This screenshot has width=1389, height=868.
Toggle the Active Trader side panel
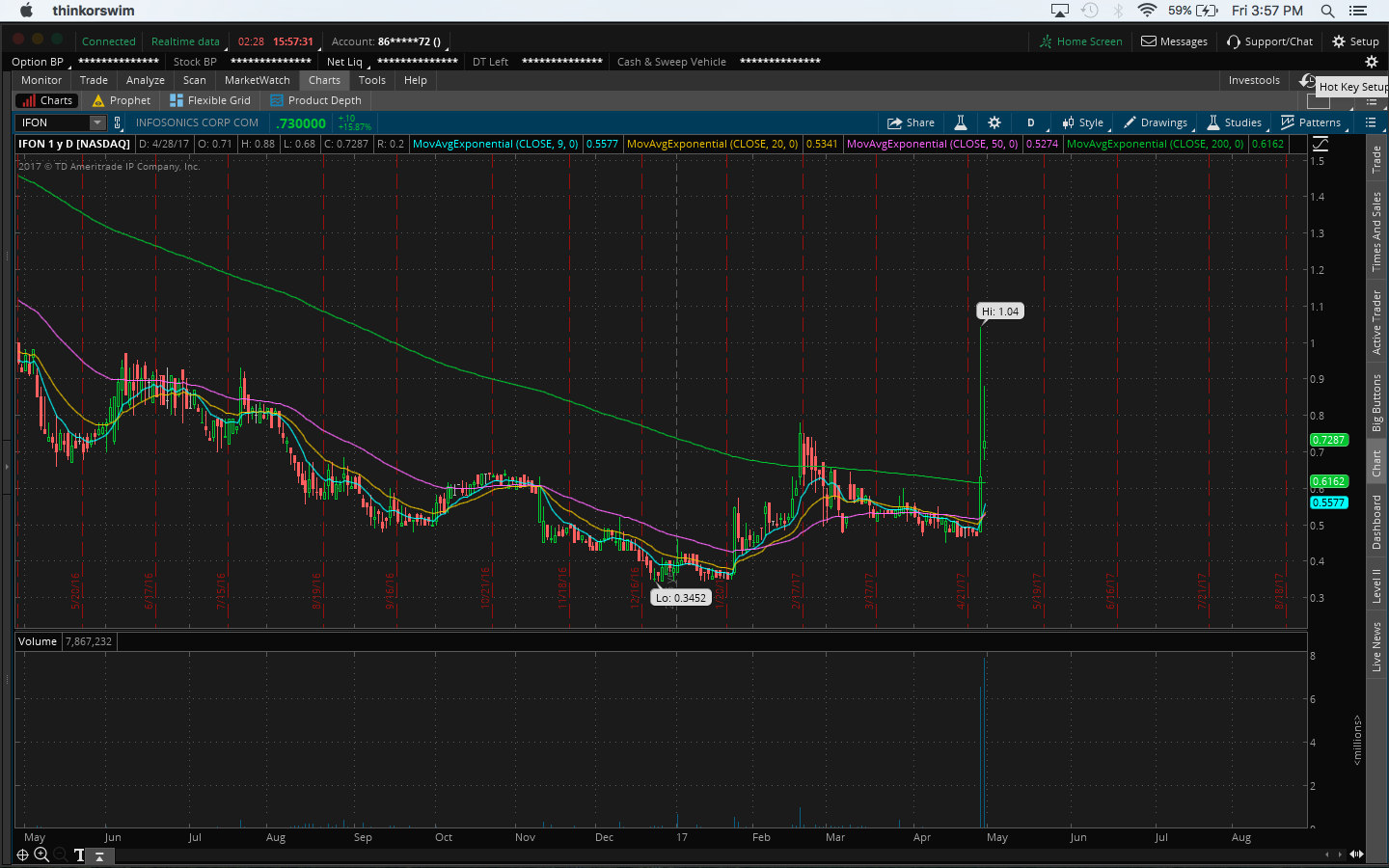point(1376,322)
